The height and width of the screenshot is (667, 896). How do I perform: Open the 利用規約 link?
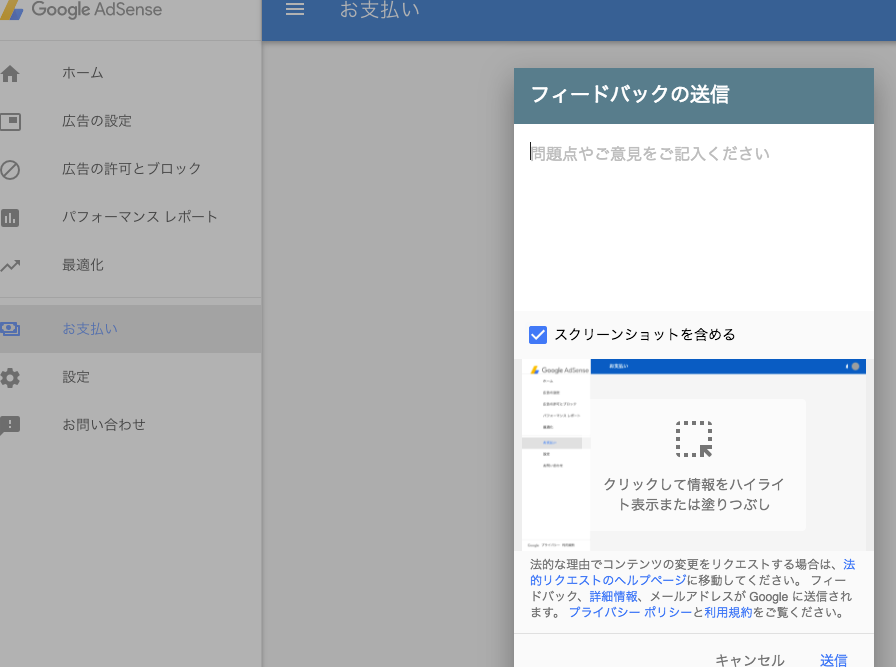pos(728,612)
